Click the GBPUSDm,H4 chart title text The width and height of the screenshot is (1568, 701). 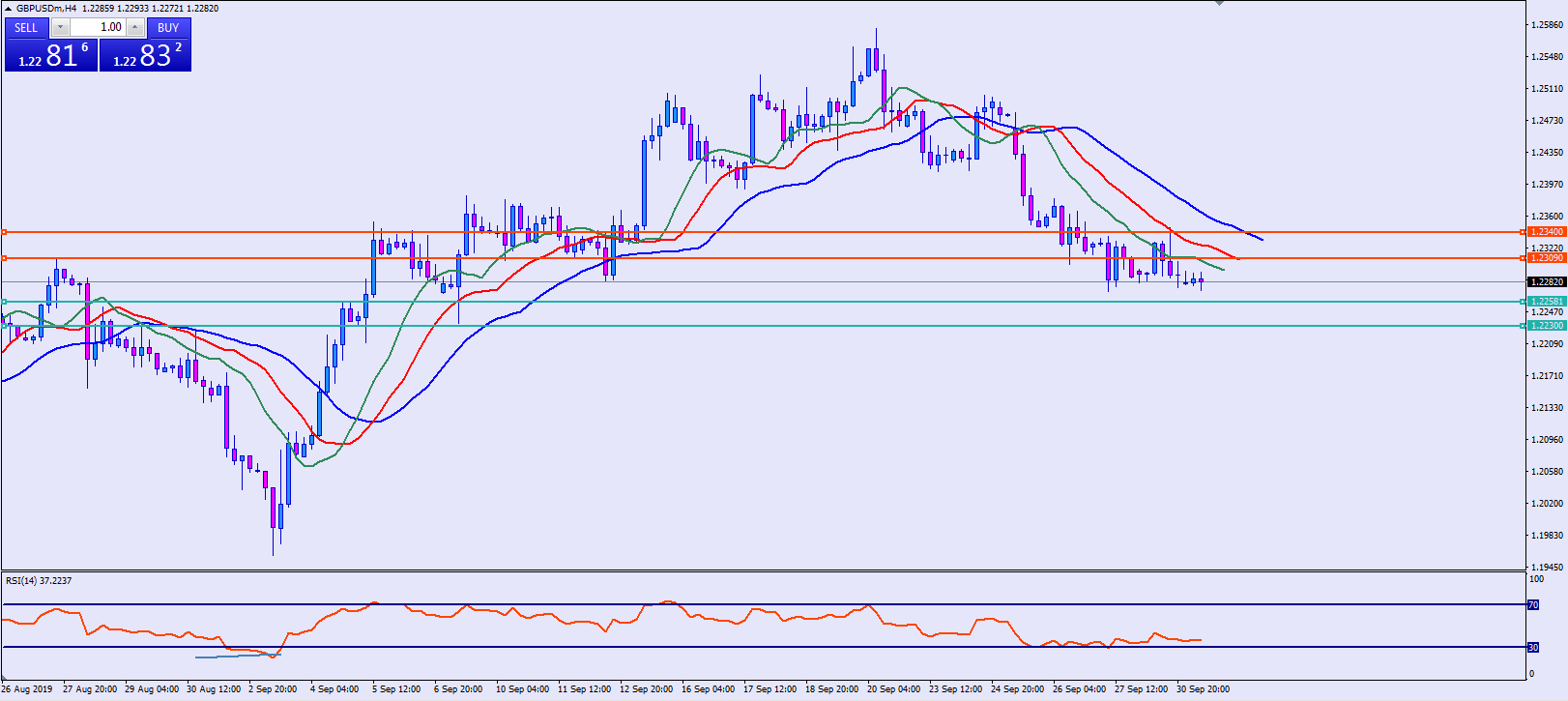(x=46, y=9)
